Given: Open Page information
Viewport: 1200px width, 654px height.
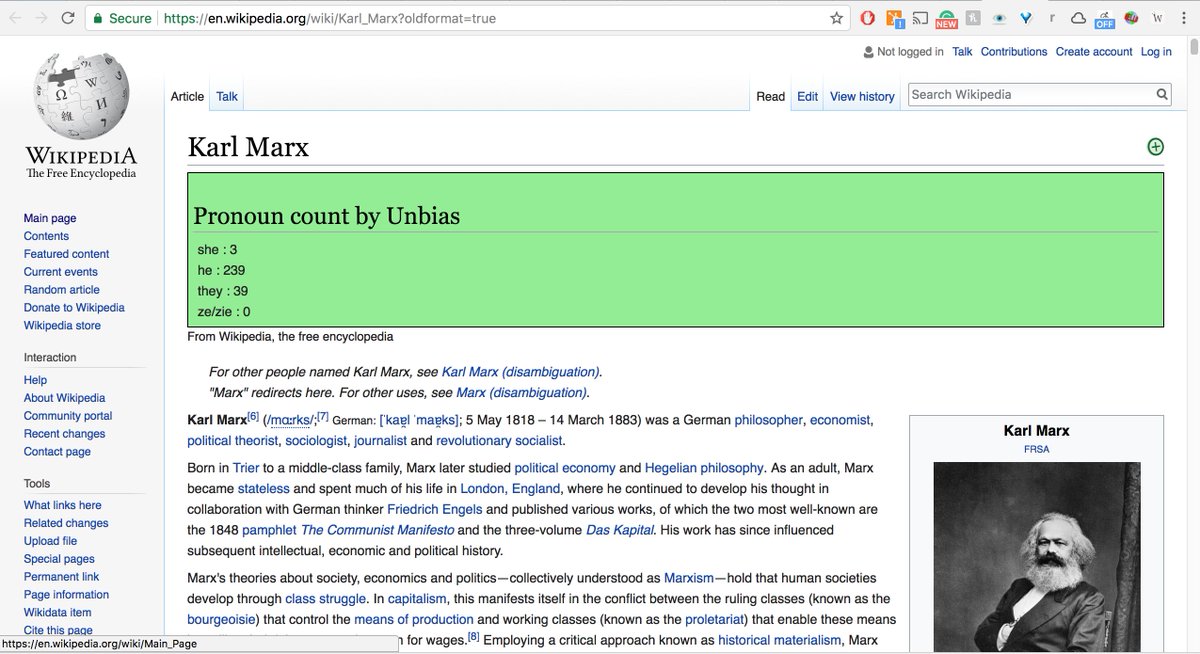Looking at the screenshot, I should coord(66,595).
